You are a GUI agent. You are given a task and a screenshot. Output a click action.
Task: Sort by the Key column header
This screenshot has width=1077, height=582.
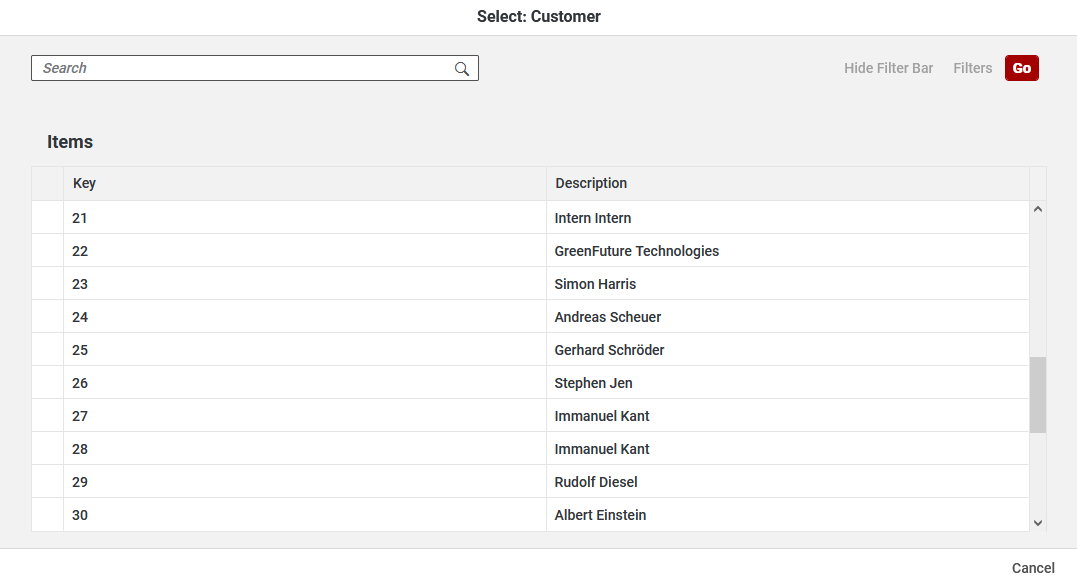[85, 183]
